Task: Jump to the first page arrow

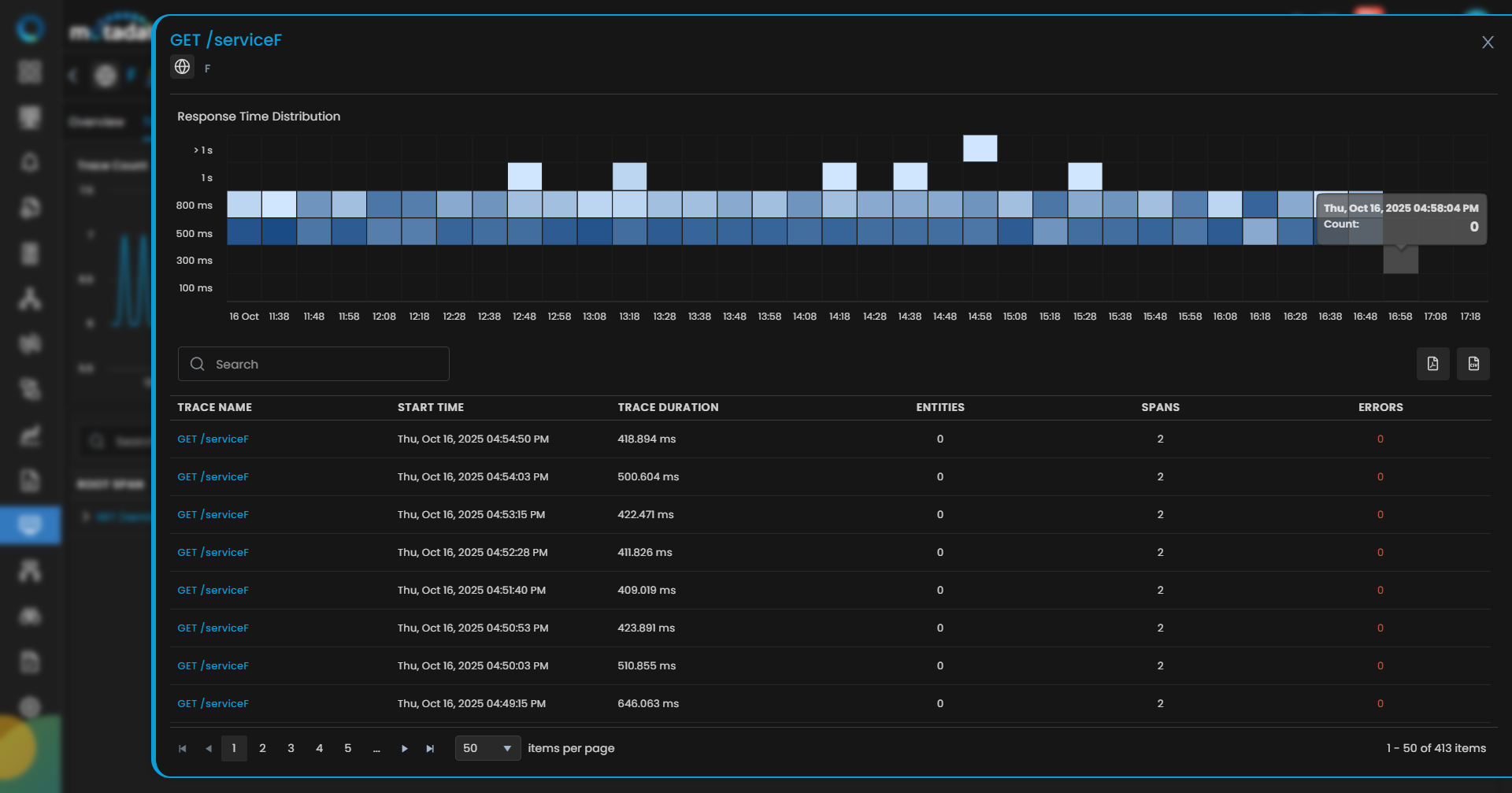Action: (x=183, y=748)
